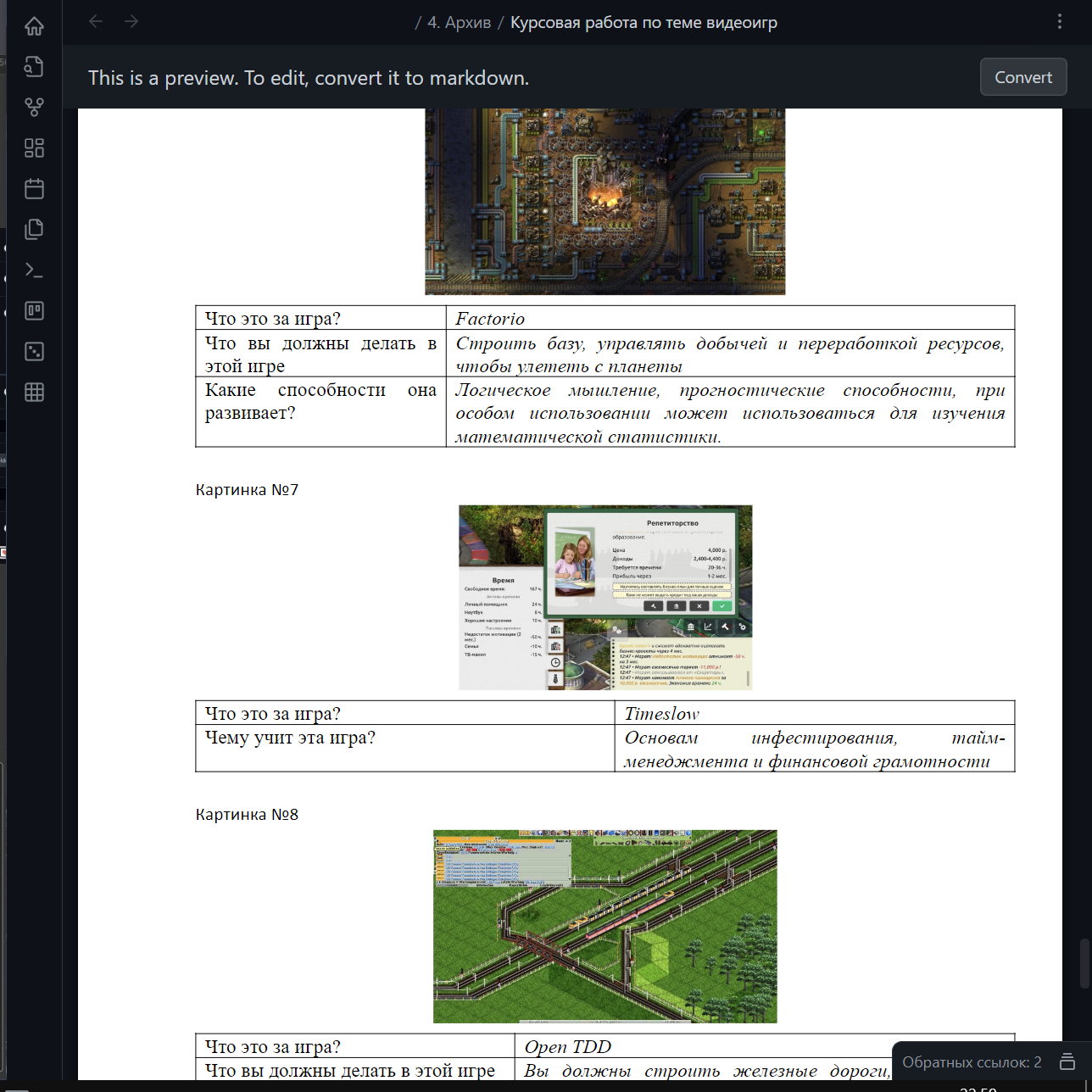Click the Factorio game screenshot image
Image resolution: width=1092 pixels, height=1092 pixels.
pyautogui.click(x=604, y=202)
